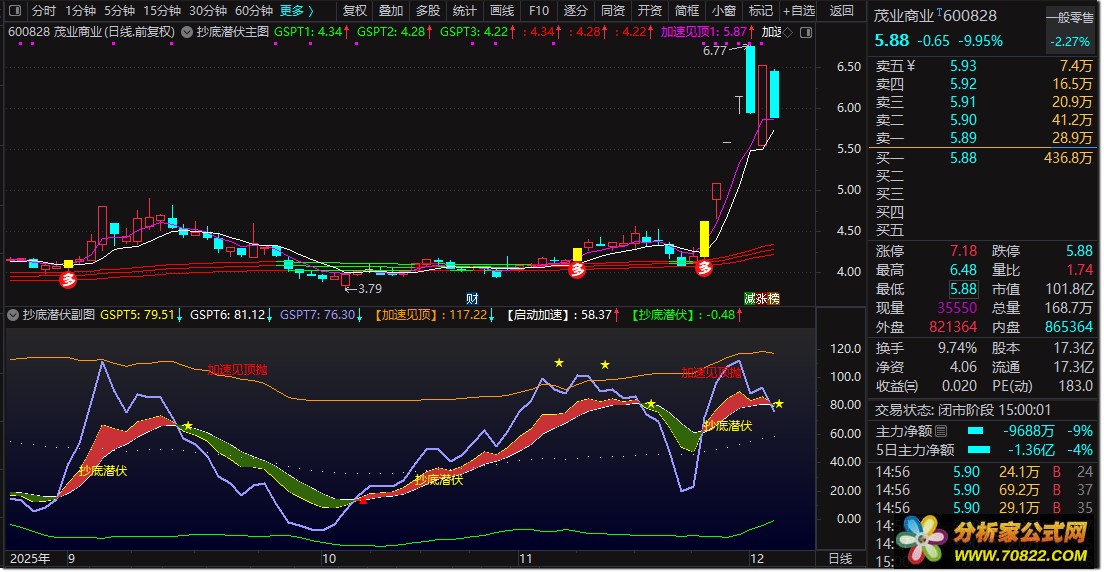The width and height of the screenshot is (1104, 572).
Task: Click 最低 boxed value 5.88
Action: pos(964,289)
